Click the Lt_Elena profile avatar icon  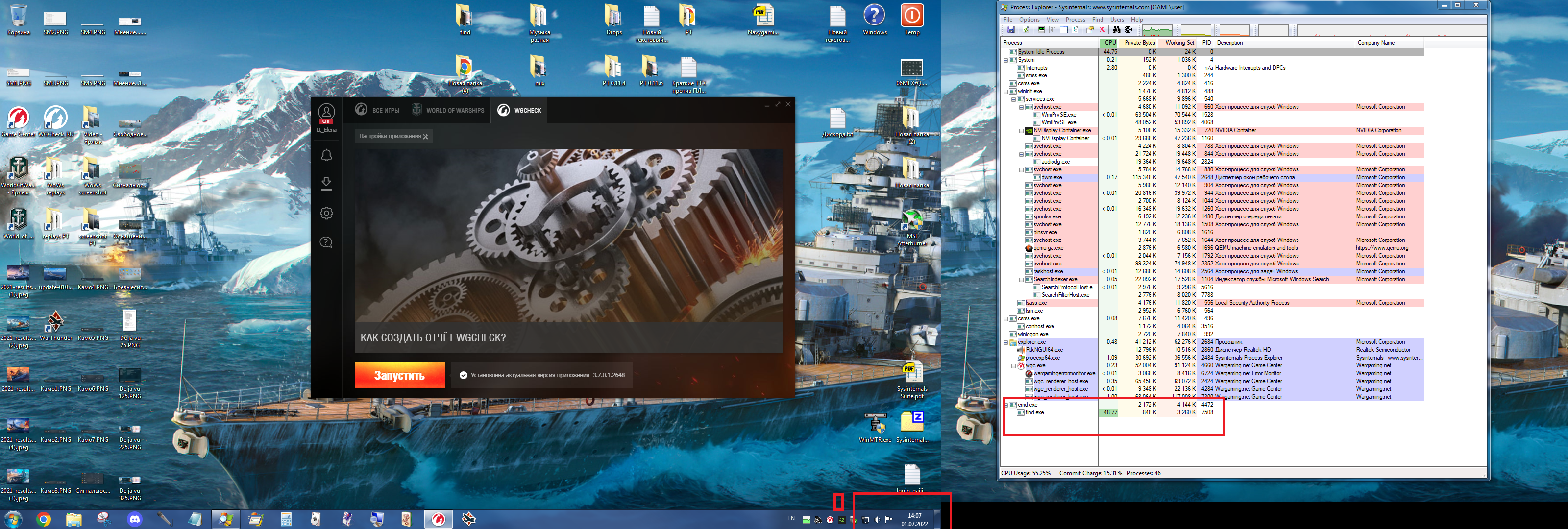click(326, 113)
